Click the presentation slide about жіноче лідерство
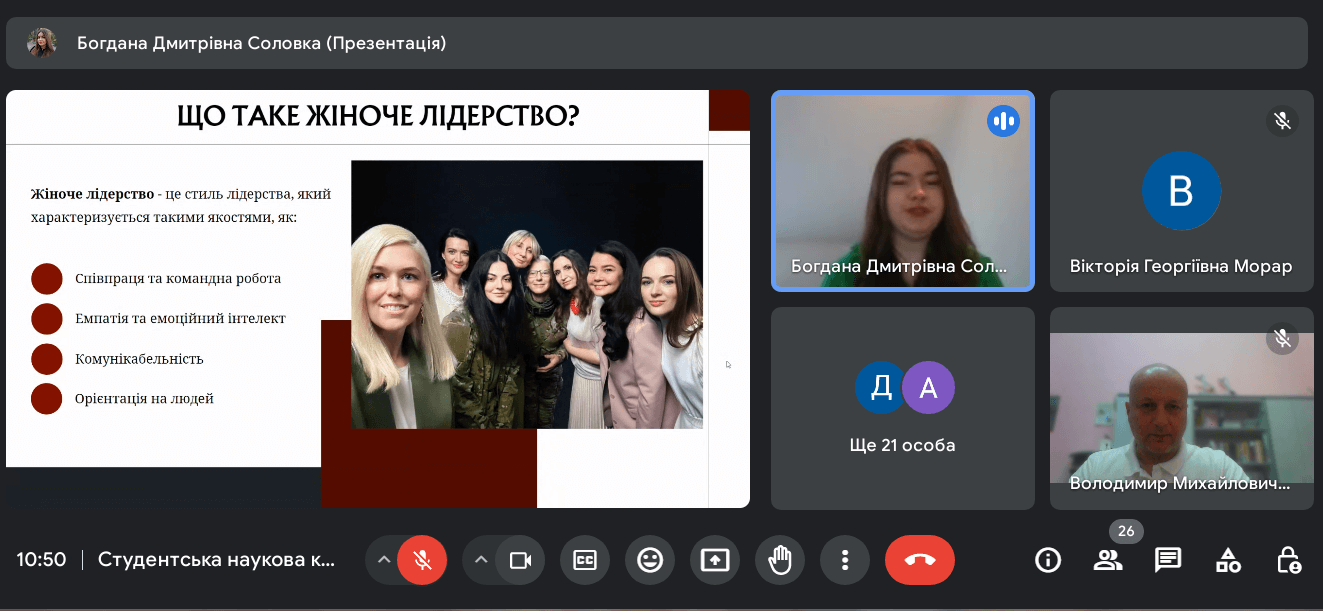The image size is (1323, 611). click(377, 298)
